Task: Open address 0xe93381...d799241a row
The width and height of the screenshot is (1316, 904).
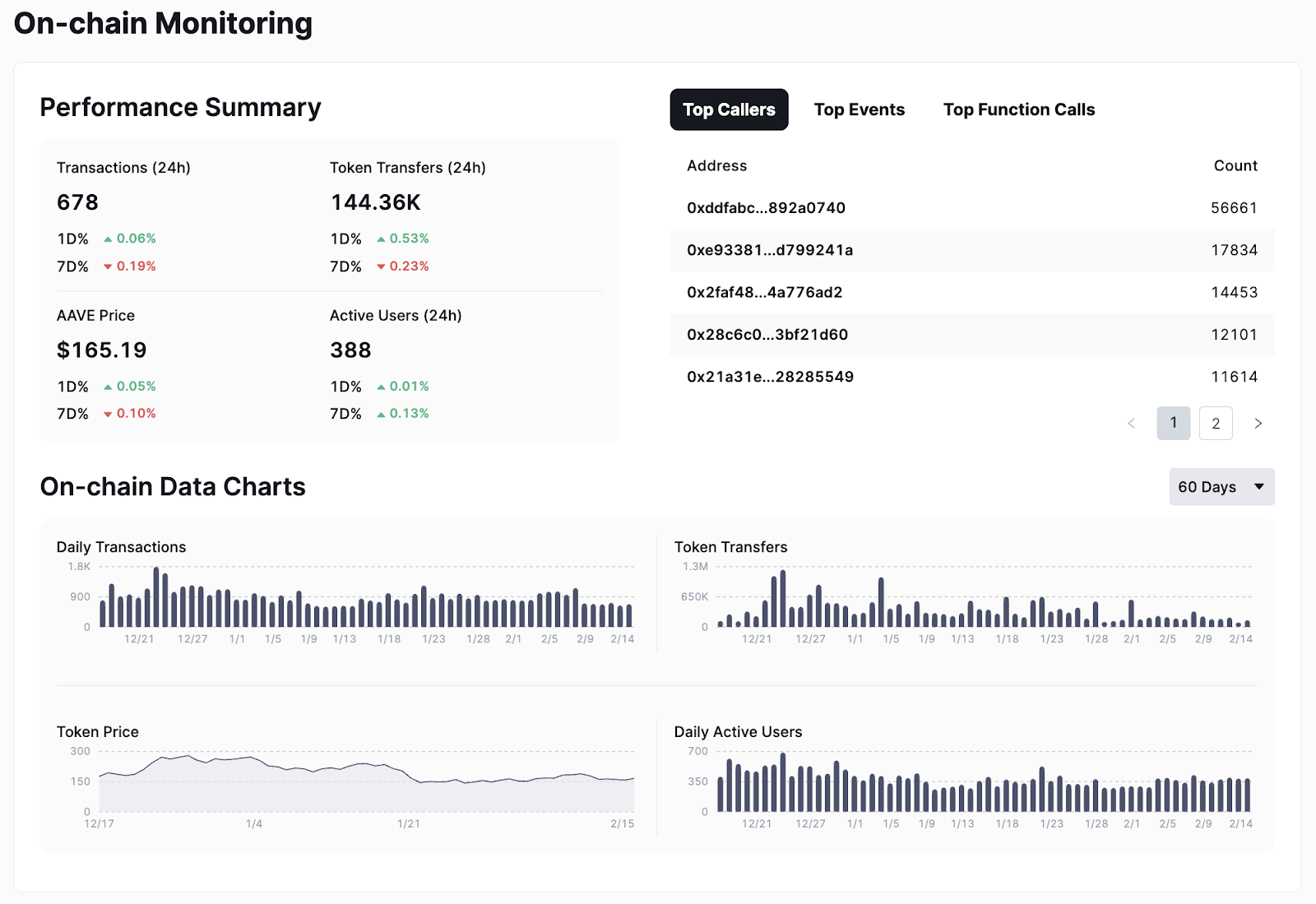Action: point(972,250)
